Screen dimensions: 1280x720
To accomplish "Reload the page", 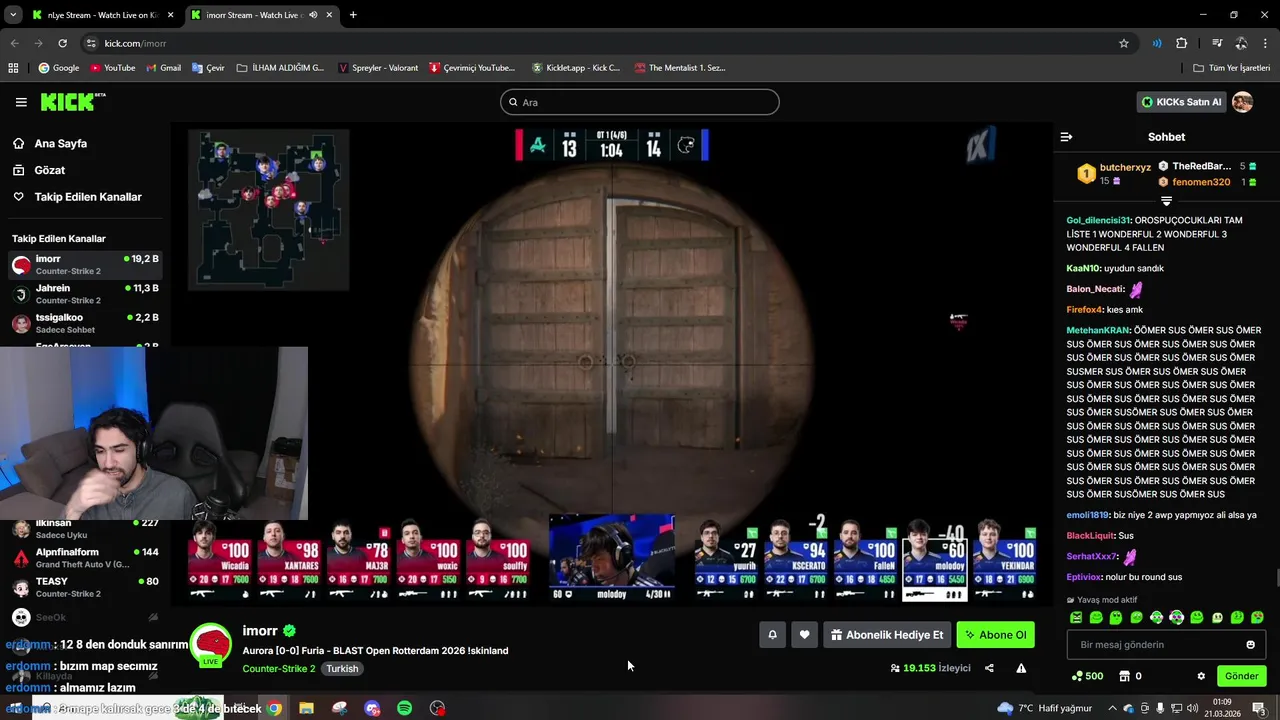I will (62, 43).
